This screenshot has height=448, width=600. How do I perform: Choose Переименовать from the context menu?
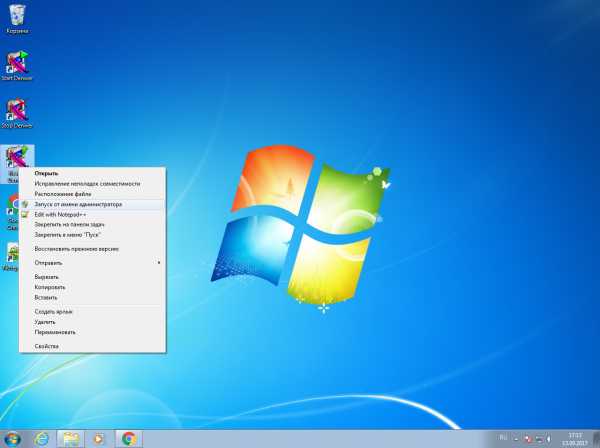[93, 332]
